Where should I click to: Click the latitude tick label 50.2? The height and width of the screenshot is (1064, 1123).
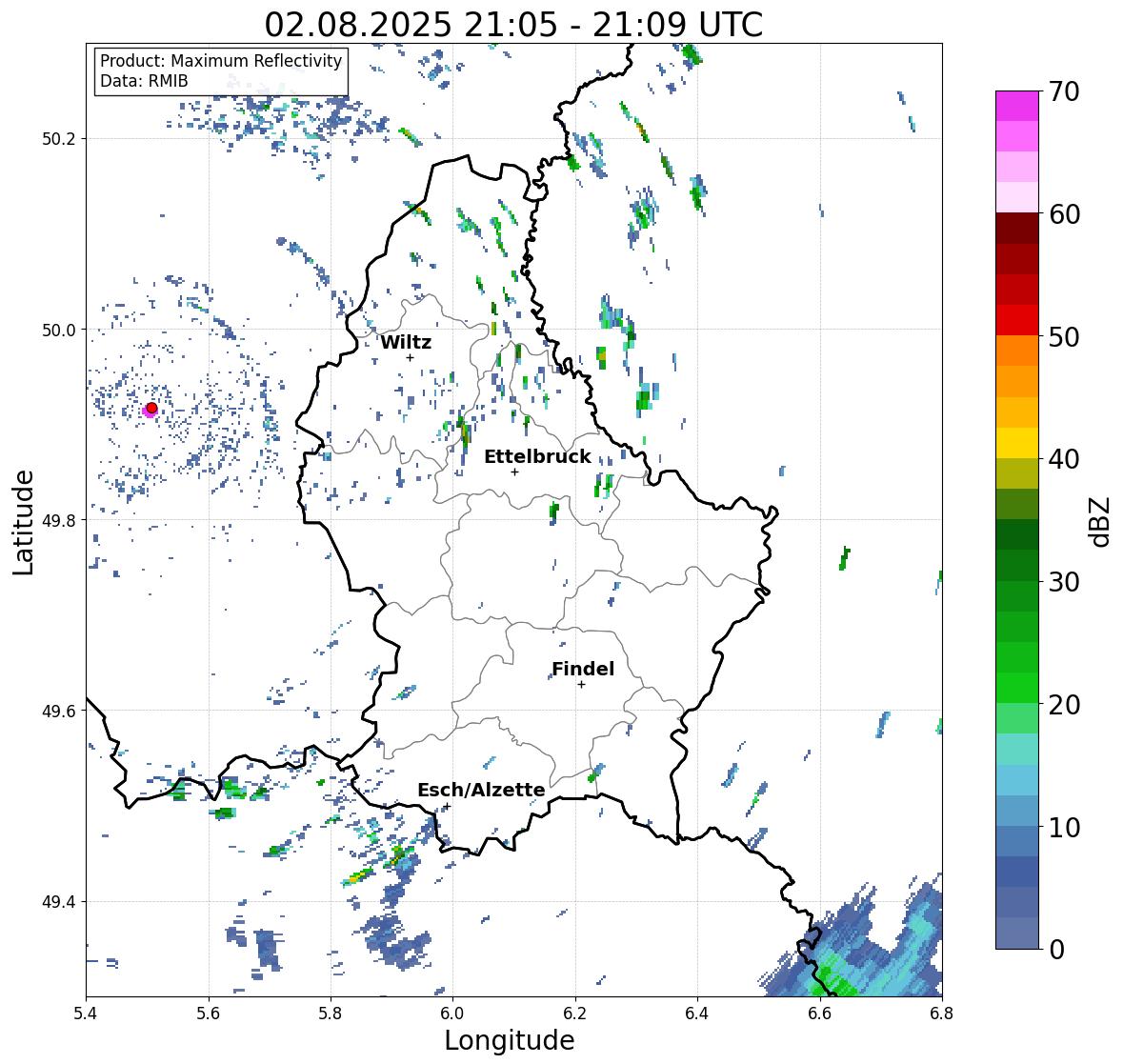[x=58, y=139]
